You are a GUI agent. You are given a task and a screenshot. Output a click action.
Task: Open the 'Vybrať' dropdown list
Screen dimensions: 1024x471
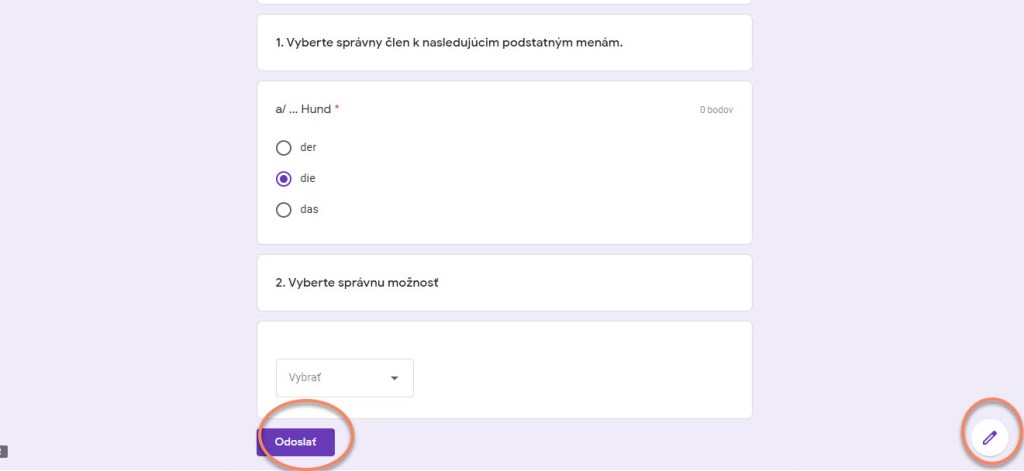click(344, 378)
